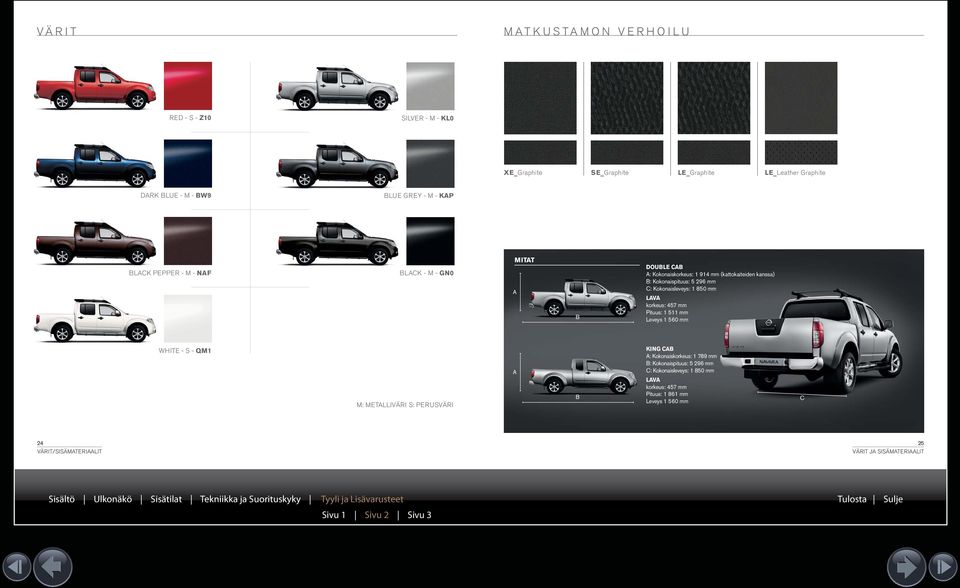960x588 pixels.
Task: Click Sulje to close the brochure
Action: [x=893, y=499]
